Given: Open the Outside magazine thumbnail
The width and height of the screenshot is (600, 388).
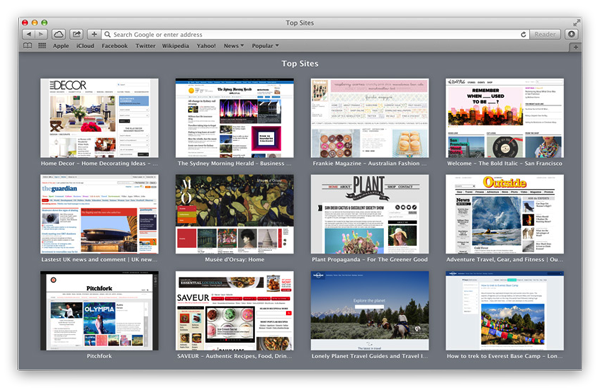Looking at the screenshot, I should pyautogui.click(x=505, y=214).
